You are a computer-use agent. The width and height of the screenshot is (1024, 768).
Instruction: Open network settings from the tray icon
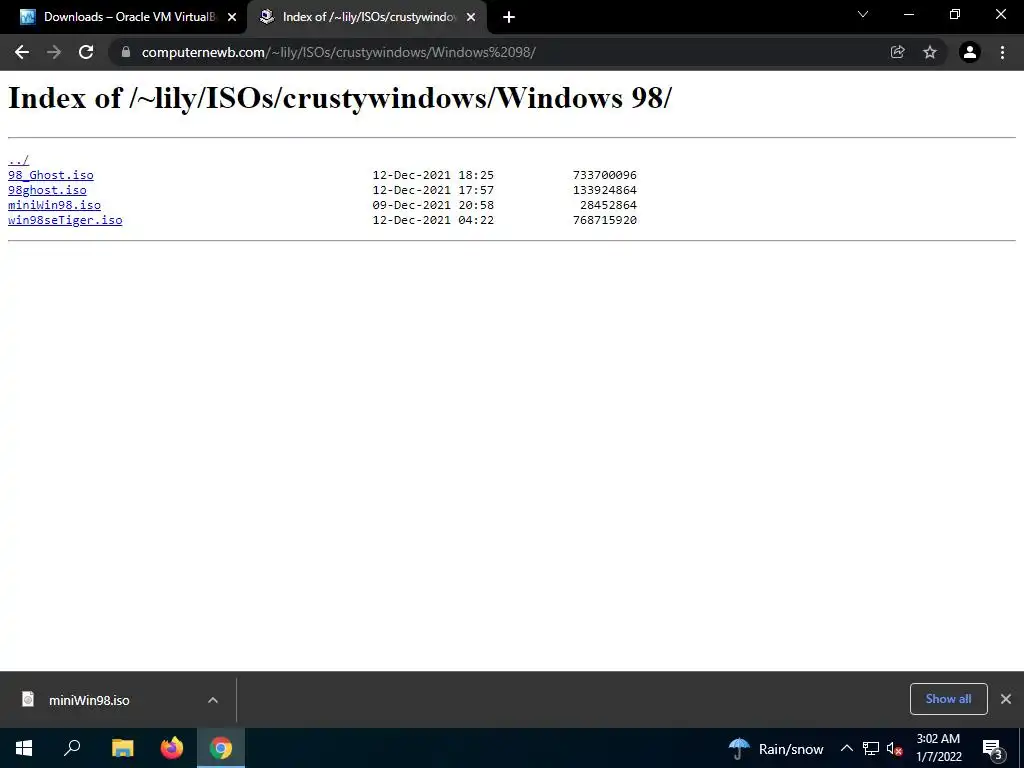[x=871, y=748]
